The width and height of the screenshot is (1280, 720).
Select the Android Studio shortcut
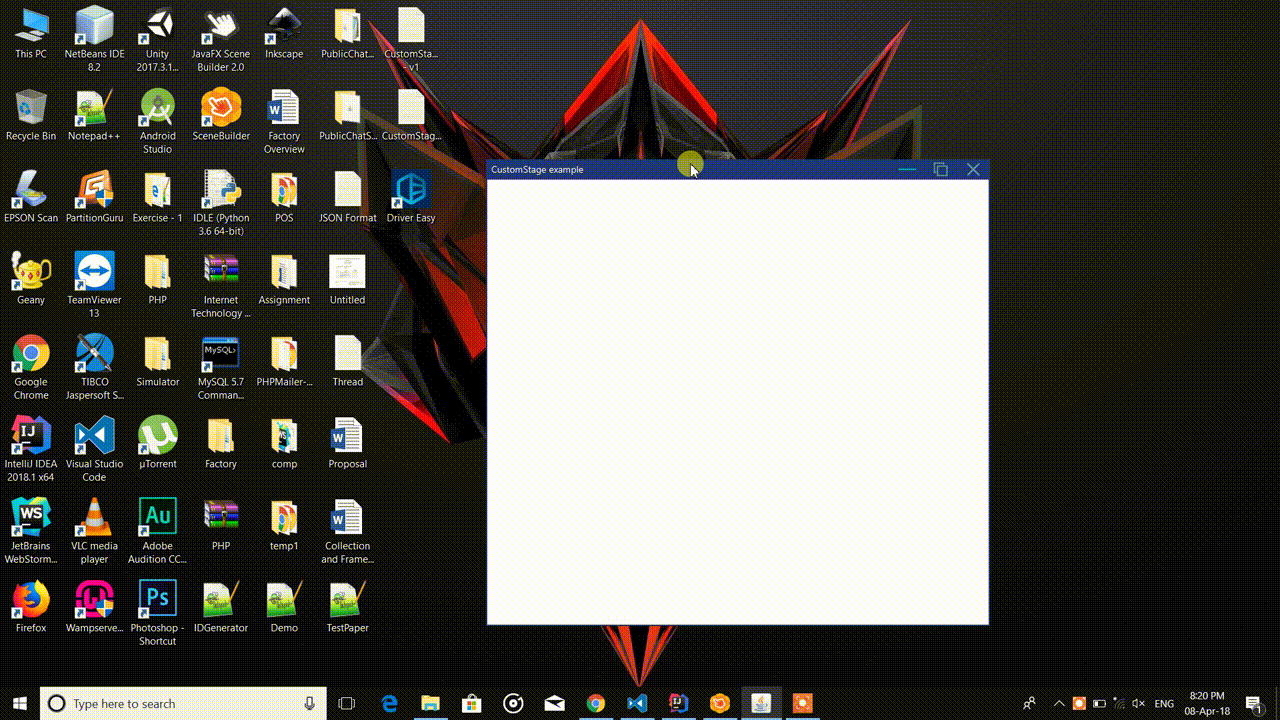(x=157, y=120)
